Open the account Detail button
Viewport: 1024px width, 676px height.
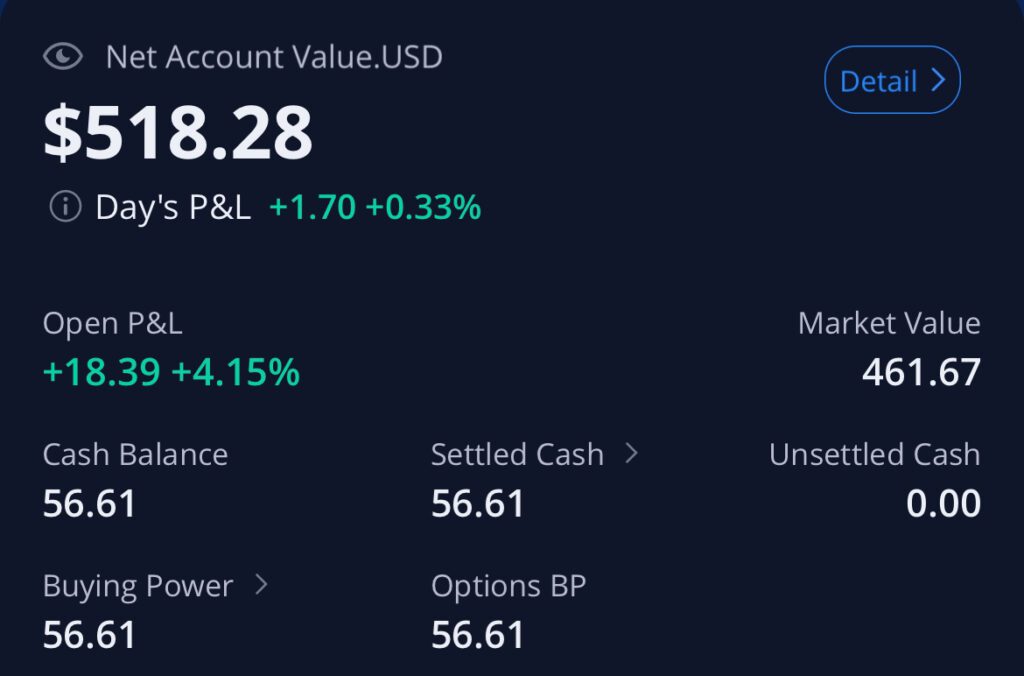click(891, 80)
